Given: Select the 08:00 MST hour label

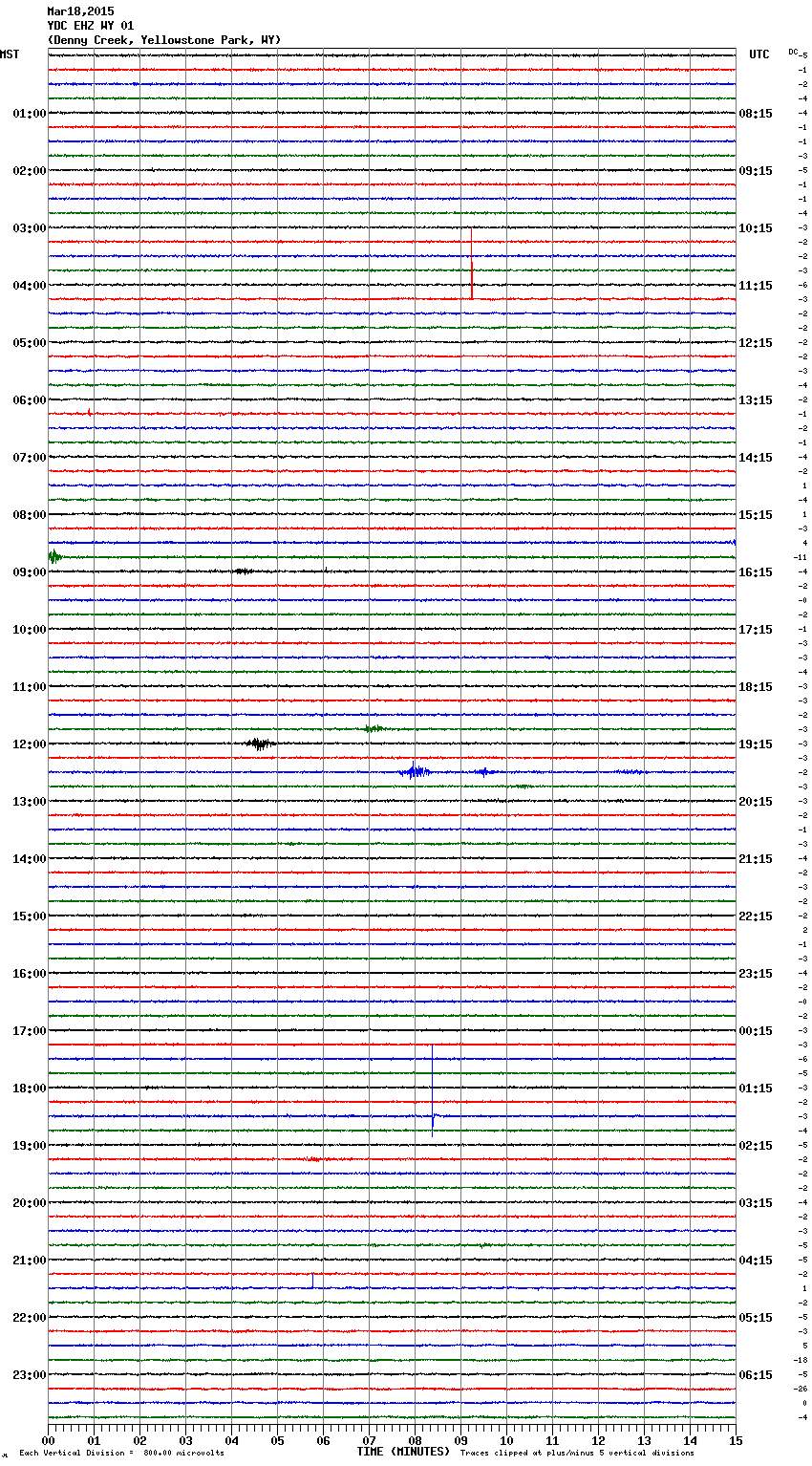Looking at the screenshot, I should (30, 515).
